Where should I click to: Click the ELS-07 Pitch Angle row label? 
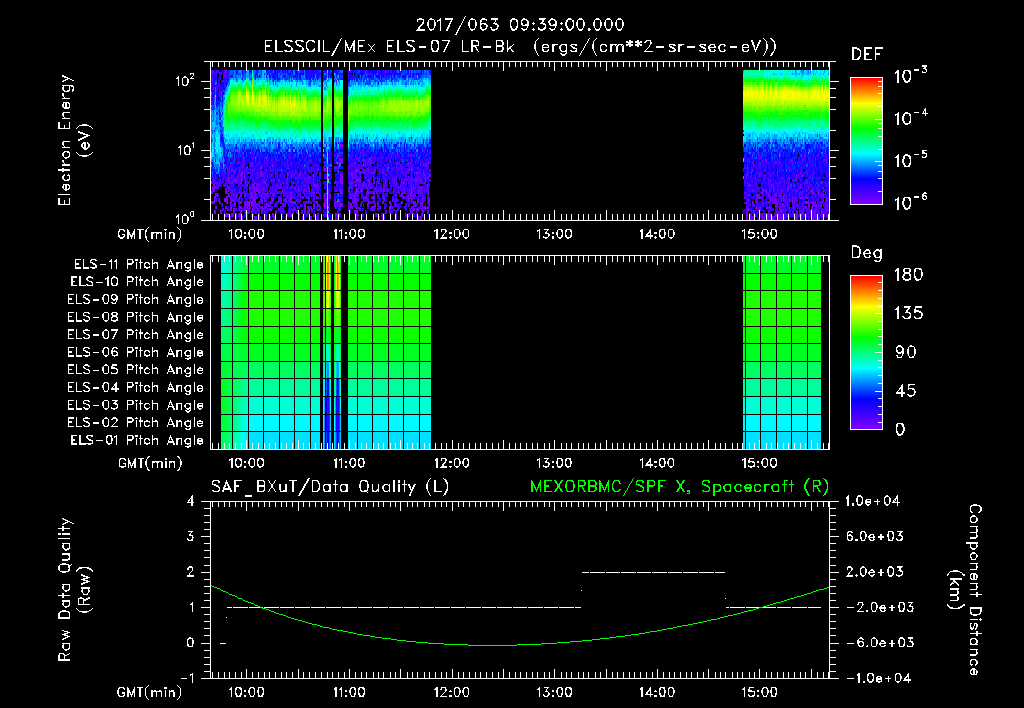pyautogui.click(x=136, y=334)
